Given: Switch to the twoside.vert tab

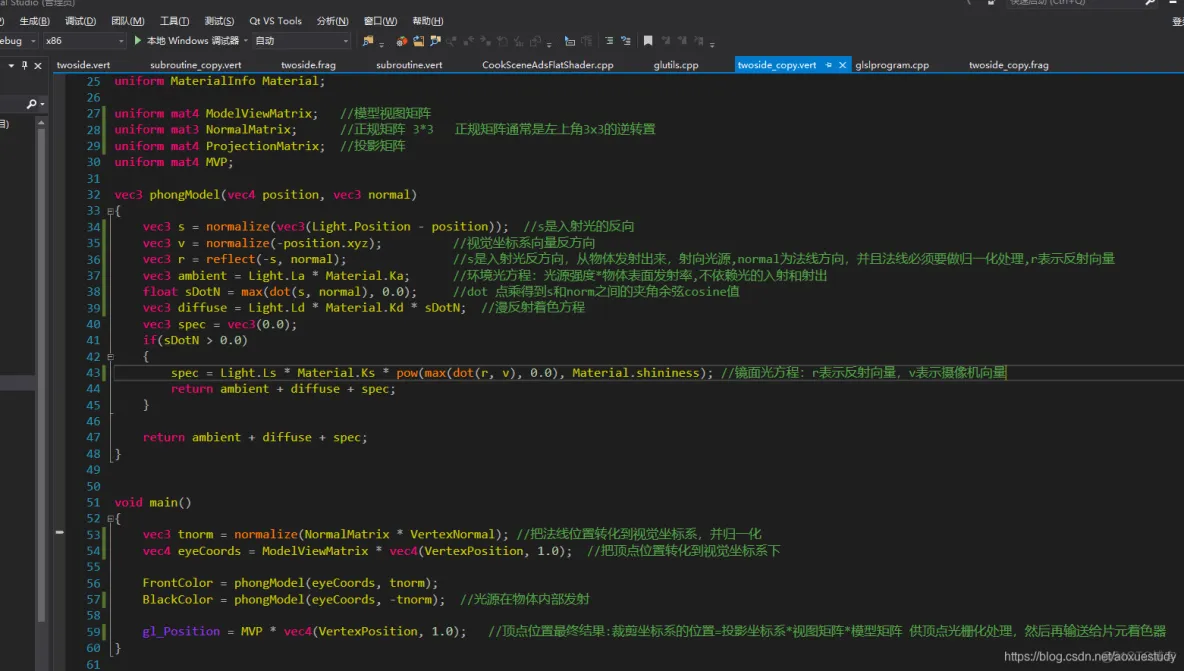Looking at the screenshot, I should [x=83, y=65].
